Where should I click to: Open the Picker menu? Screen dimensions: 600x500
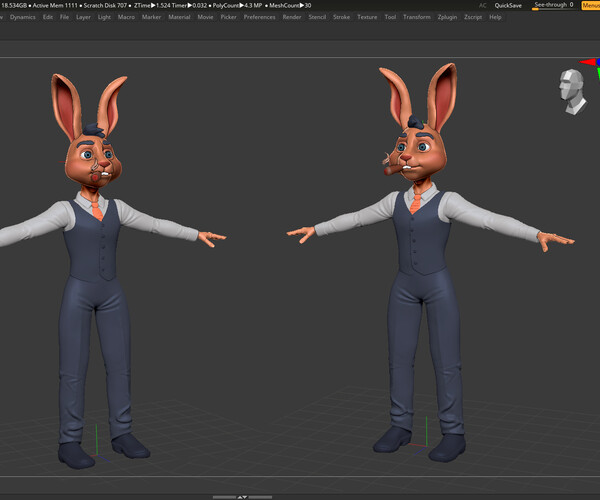click(x=228, y=17)
